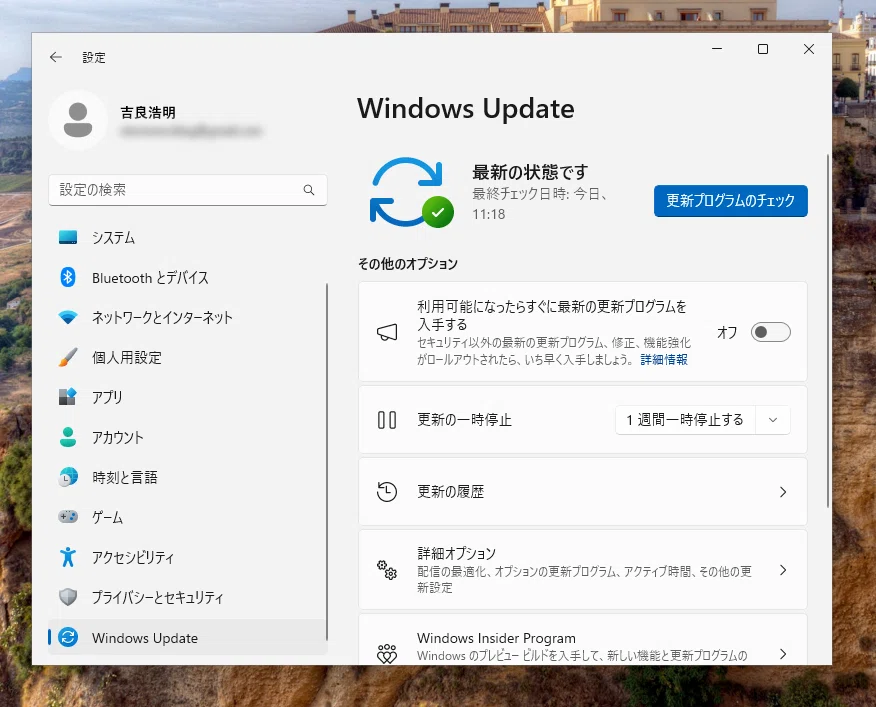Click in the 設定の検索 search field

coord(187,190)
